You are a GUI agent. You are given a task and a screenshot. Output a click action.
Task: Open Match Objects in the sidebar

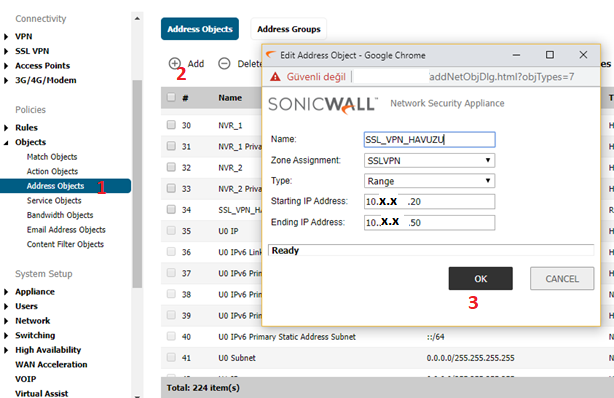pos(52,157)
